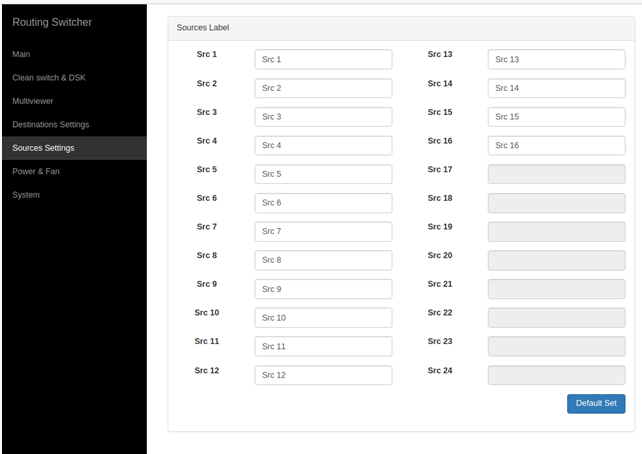Select Sources Settings in sidebar
This screenshot has height=454, width=642.
pos(43,148)
